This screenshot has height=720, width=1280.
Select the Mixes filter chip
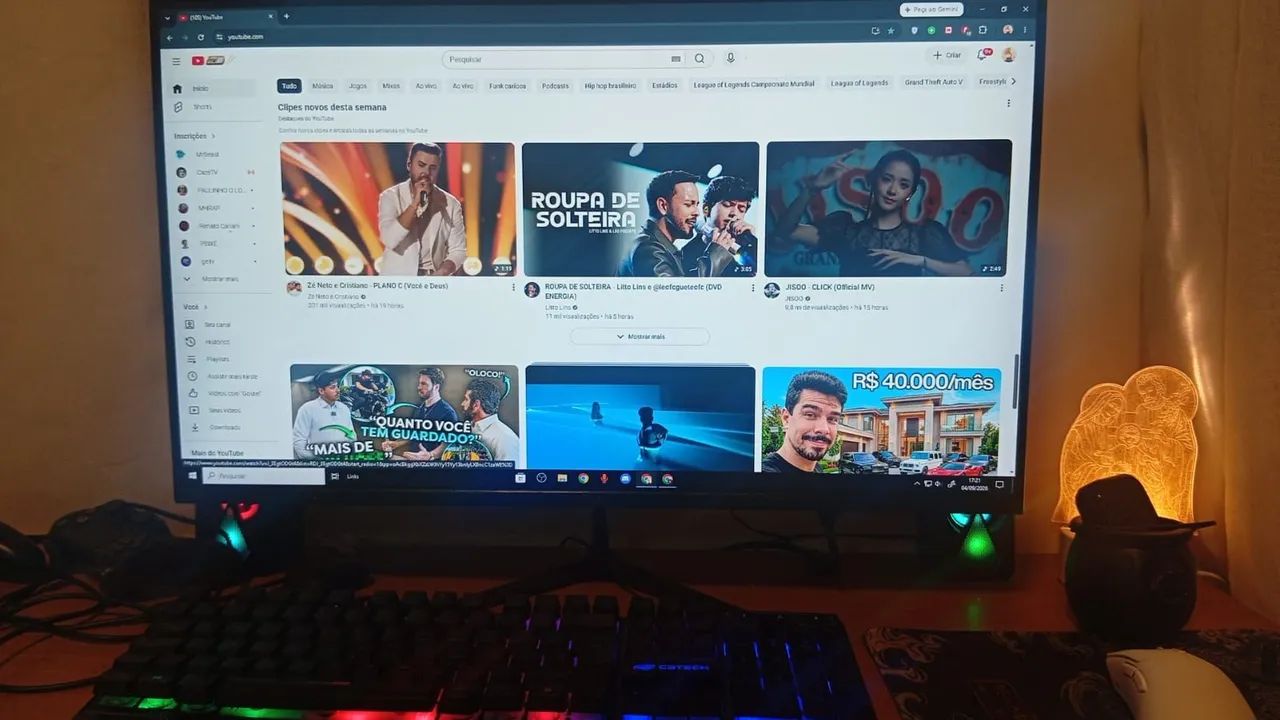(391, 86)
